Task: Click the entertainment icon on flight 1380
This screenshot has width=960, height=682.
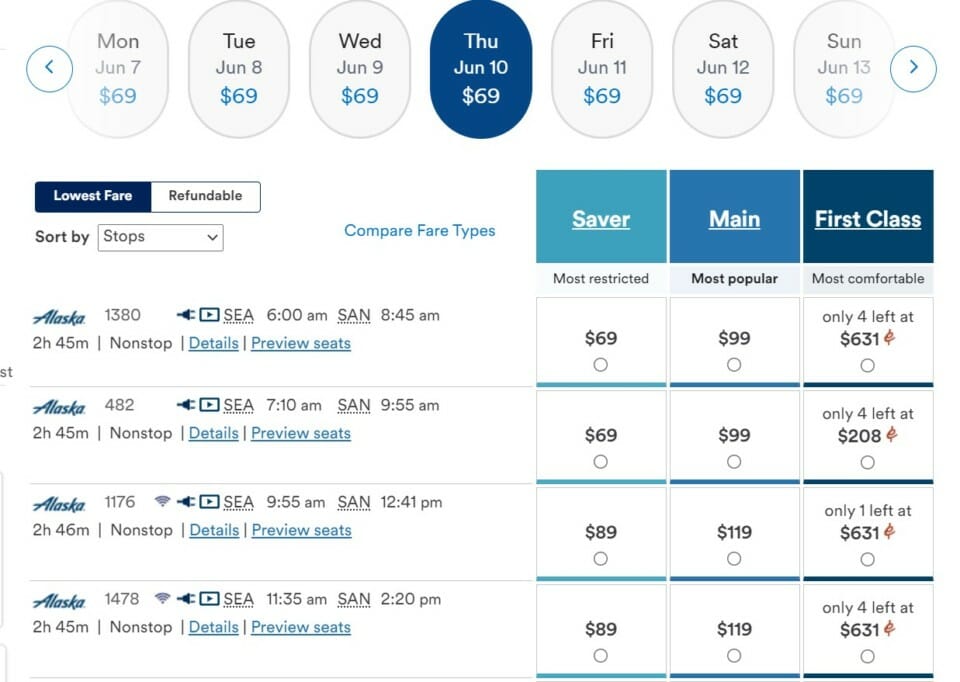Action: pos(208,312)
